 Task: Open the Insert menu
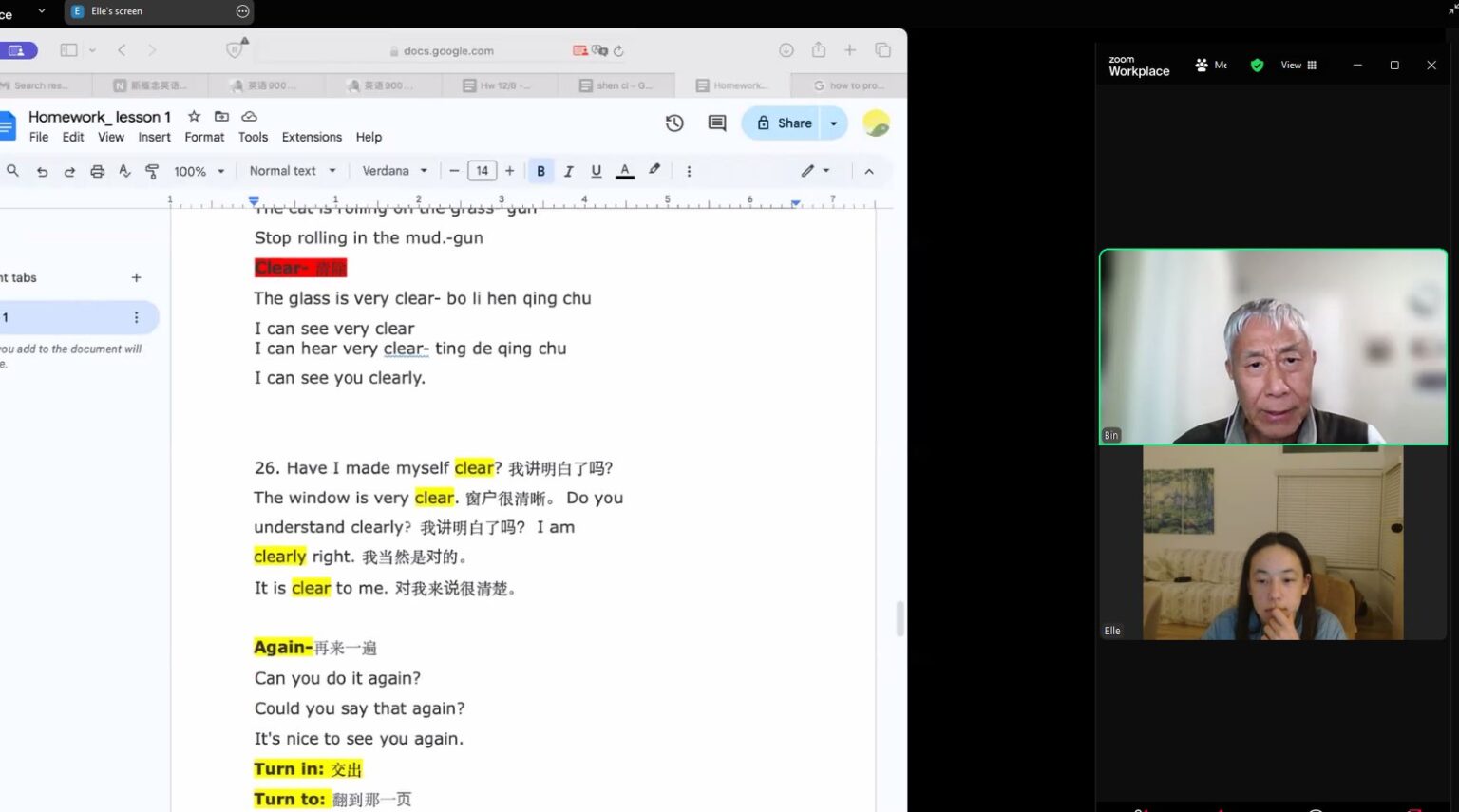click(x=155, y=137)
